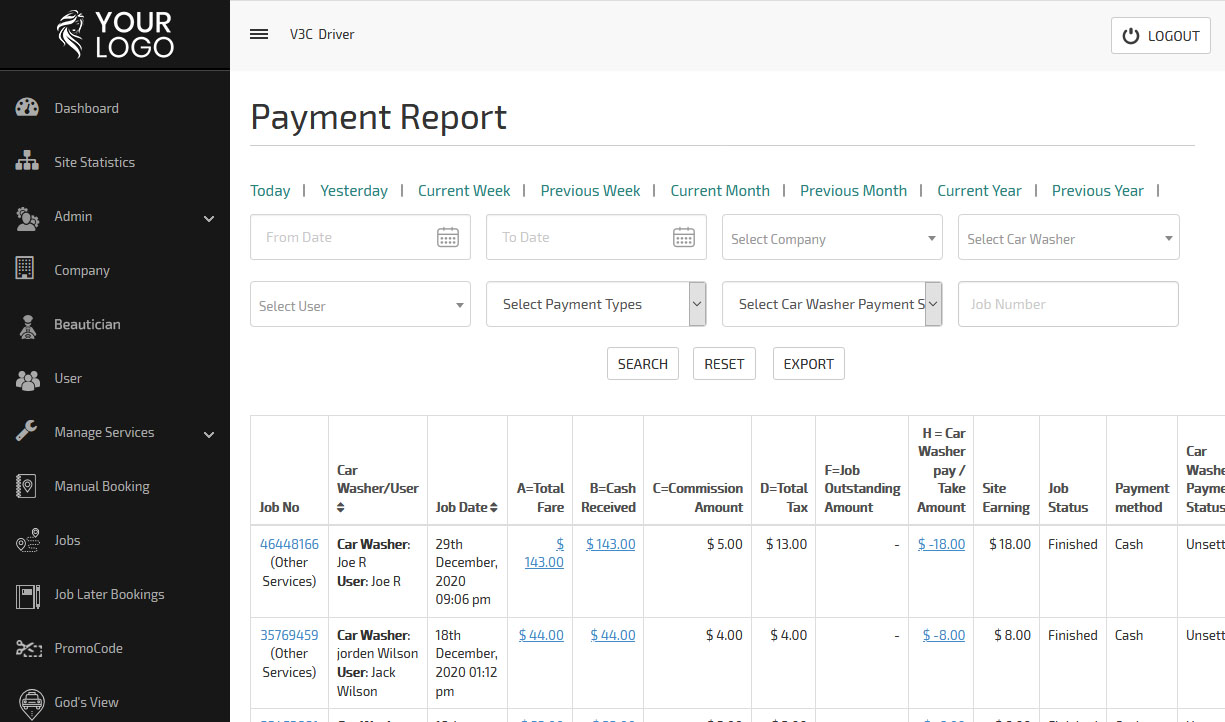Click the $ 44.00 total fare link
Screen dimensions: 1225x722
541,635
